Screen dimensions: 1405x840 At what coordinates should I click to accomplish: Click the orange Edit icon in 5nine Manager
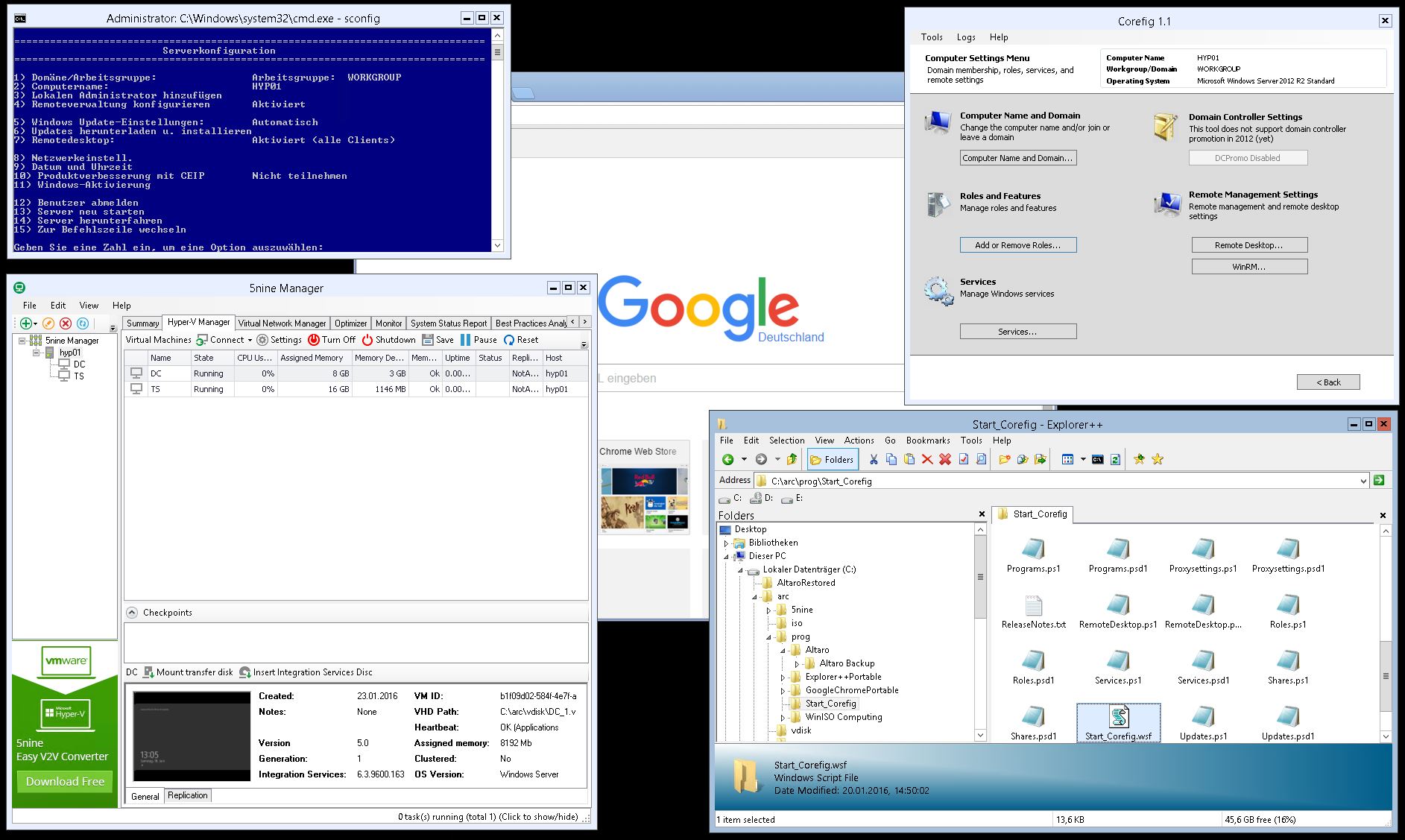pos(48,323)
